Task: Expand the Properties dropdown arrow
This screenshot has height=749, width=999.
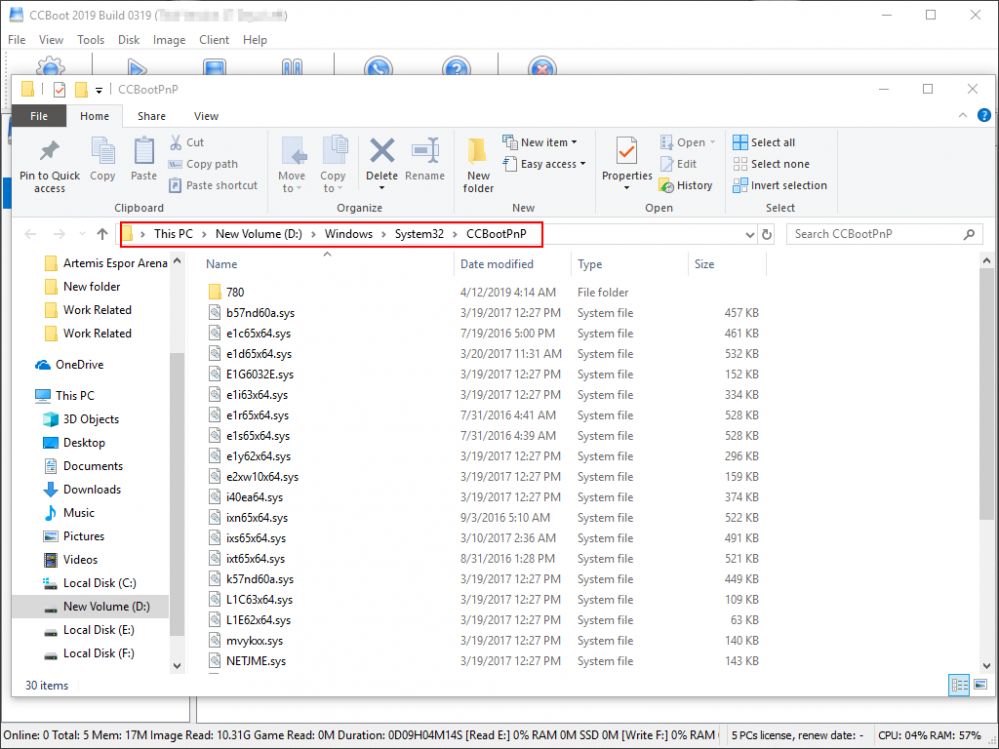Action: pyautogui.click(x=627, y=189)
